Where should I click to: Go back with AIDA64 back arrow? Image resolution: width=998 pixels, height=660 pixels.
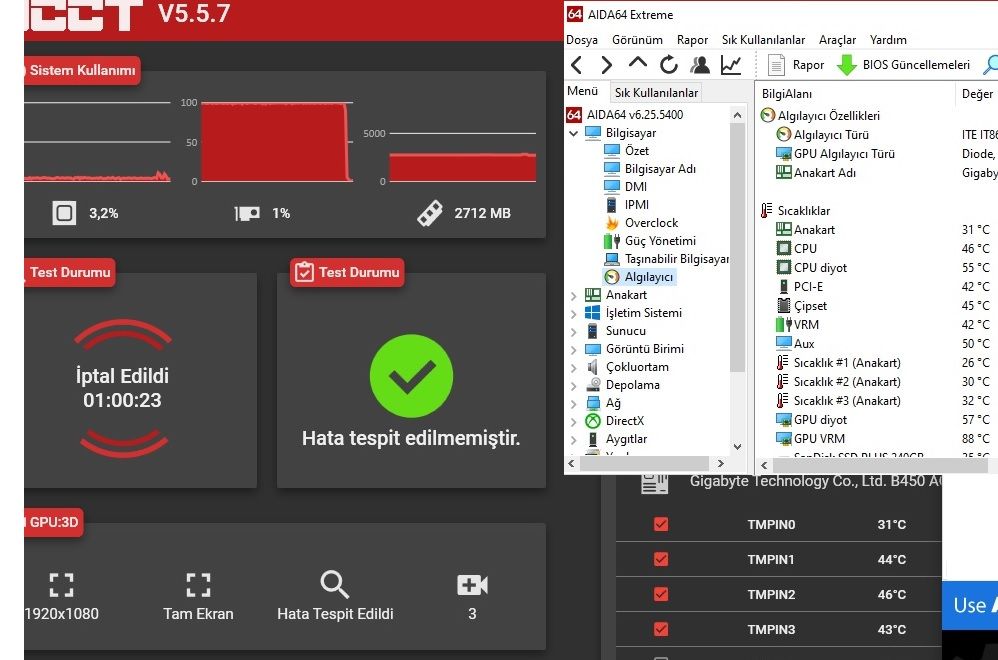click(577, 65)
